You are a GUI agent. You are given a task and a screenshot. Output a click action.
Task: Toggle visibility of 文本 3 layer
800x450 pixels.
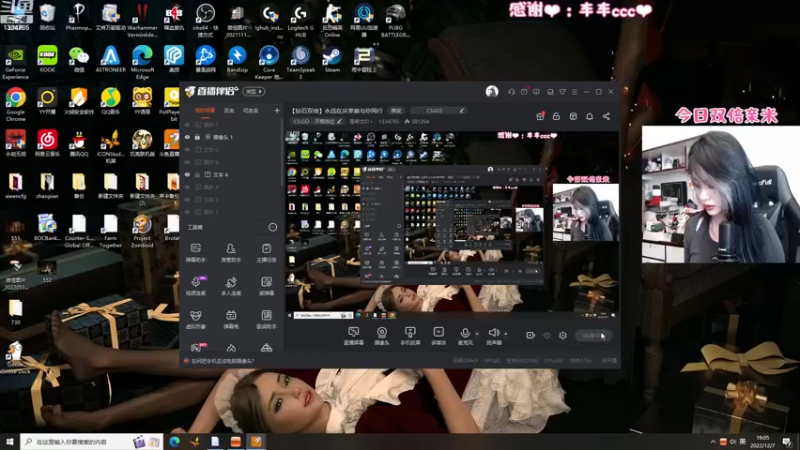[187, 199]
